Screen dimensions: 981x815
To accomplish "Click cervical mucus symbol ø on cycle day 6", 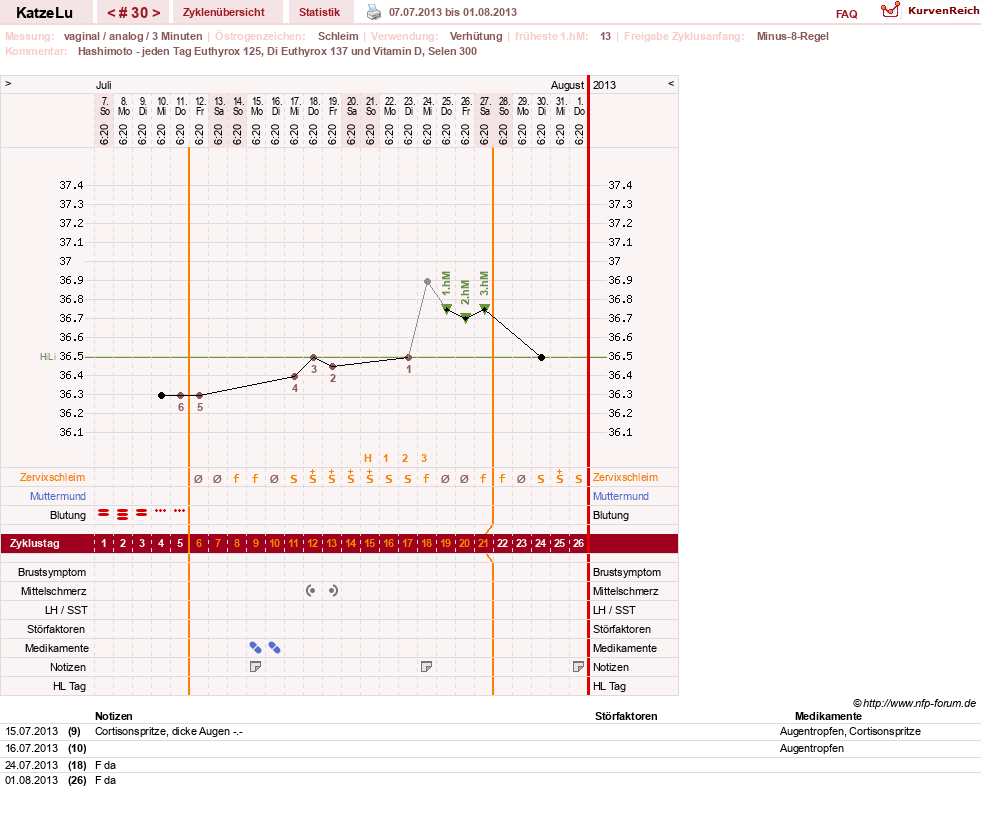I will coord(198,479).
